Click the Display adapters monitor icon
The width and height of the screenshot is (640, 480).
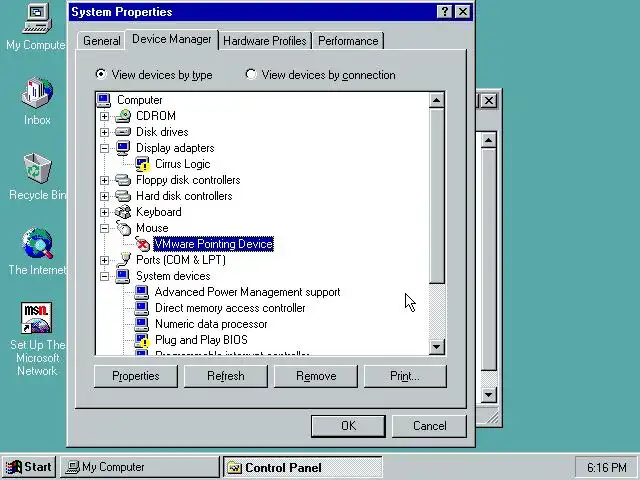pos(122,148)
